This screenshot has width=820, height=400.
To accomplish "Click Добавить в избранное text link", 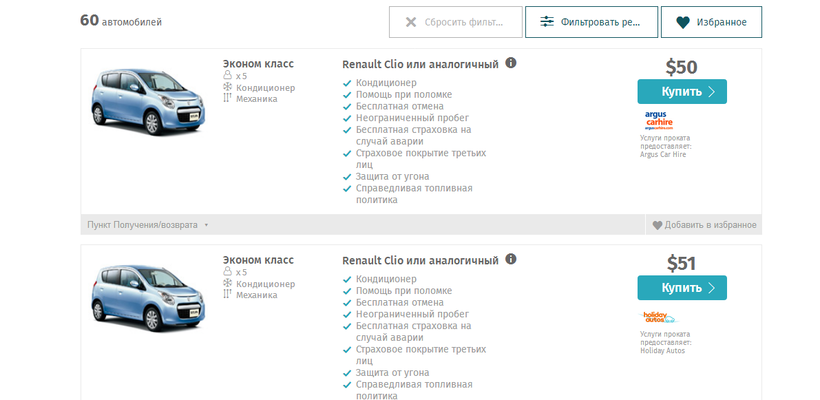I will coord(710,225).
